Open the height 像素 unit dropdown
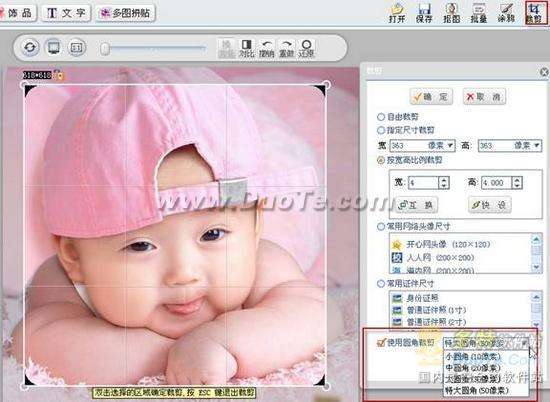Screen dimensions: 550x402 [x=537, y=145]
